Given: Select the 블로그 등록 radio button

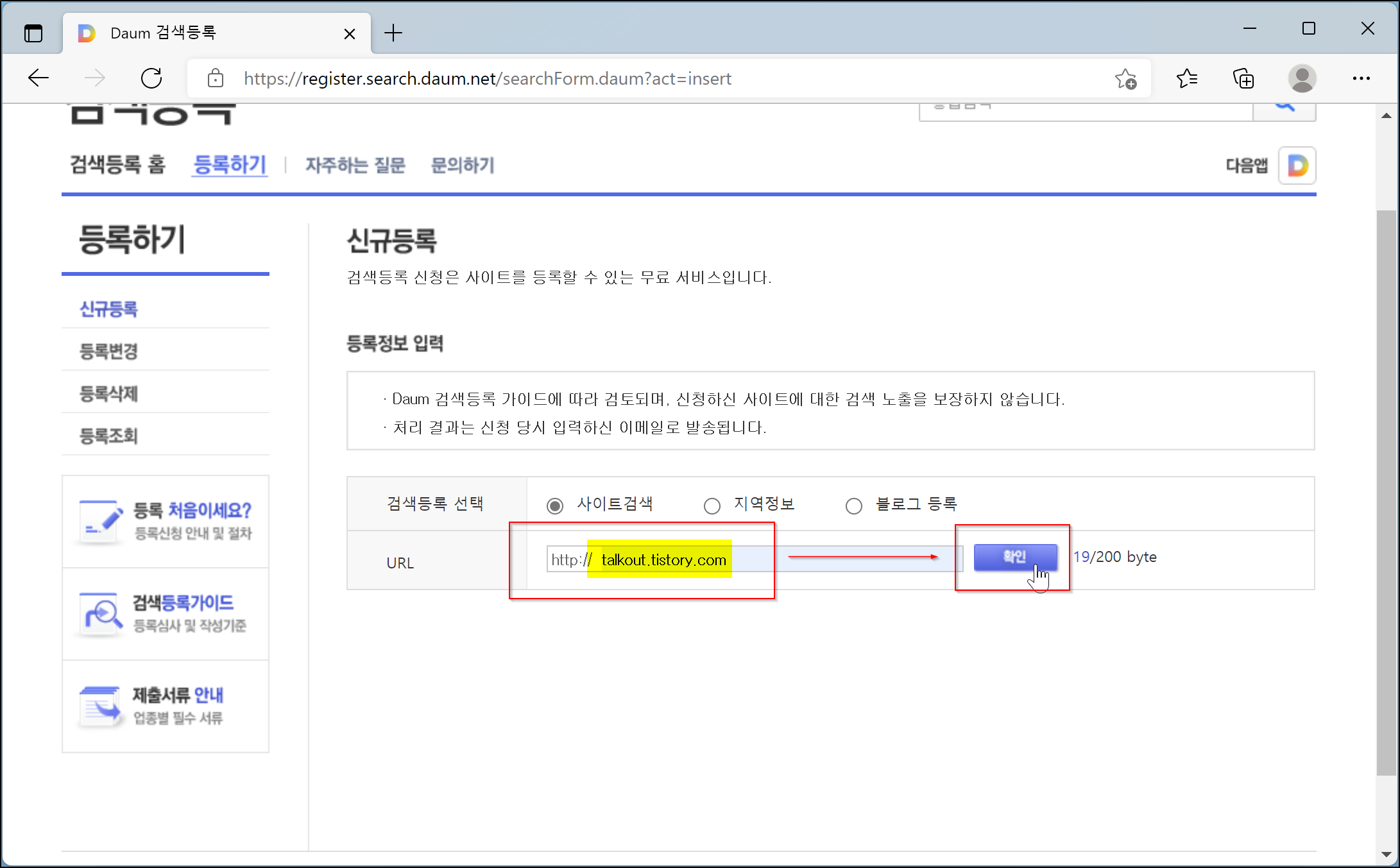Looking at the screenshot, I should (853, 506).
